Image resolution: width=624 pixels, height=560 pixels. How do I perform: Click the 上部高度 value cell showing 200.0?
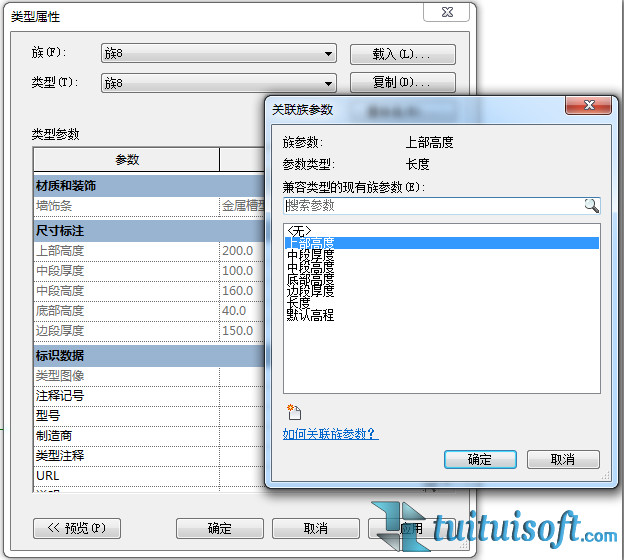[242, 251]
